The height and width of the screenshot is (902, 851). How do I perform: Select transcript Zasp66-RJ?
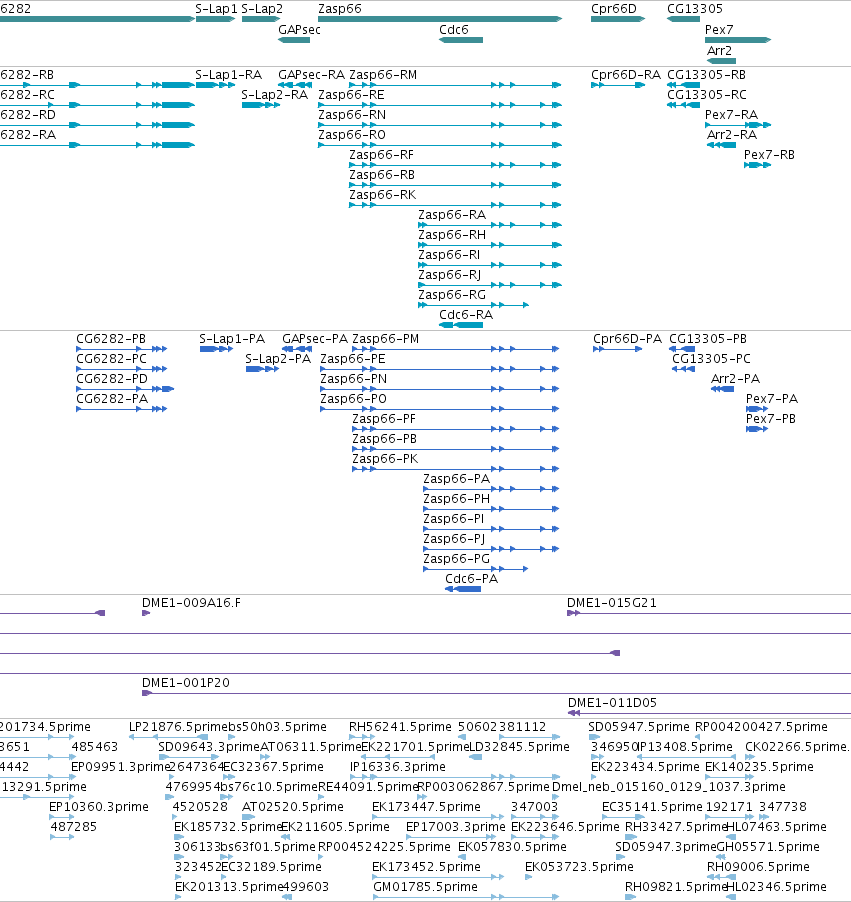point(490,285)
